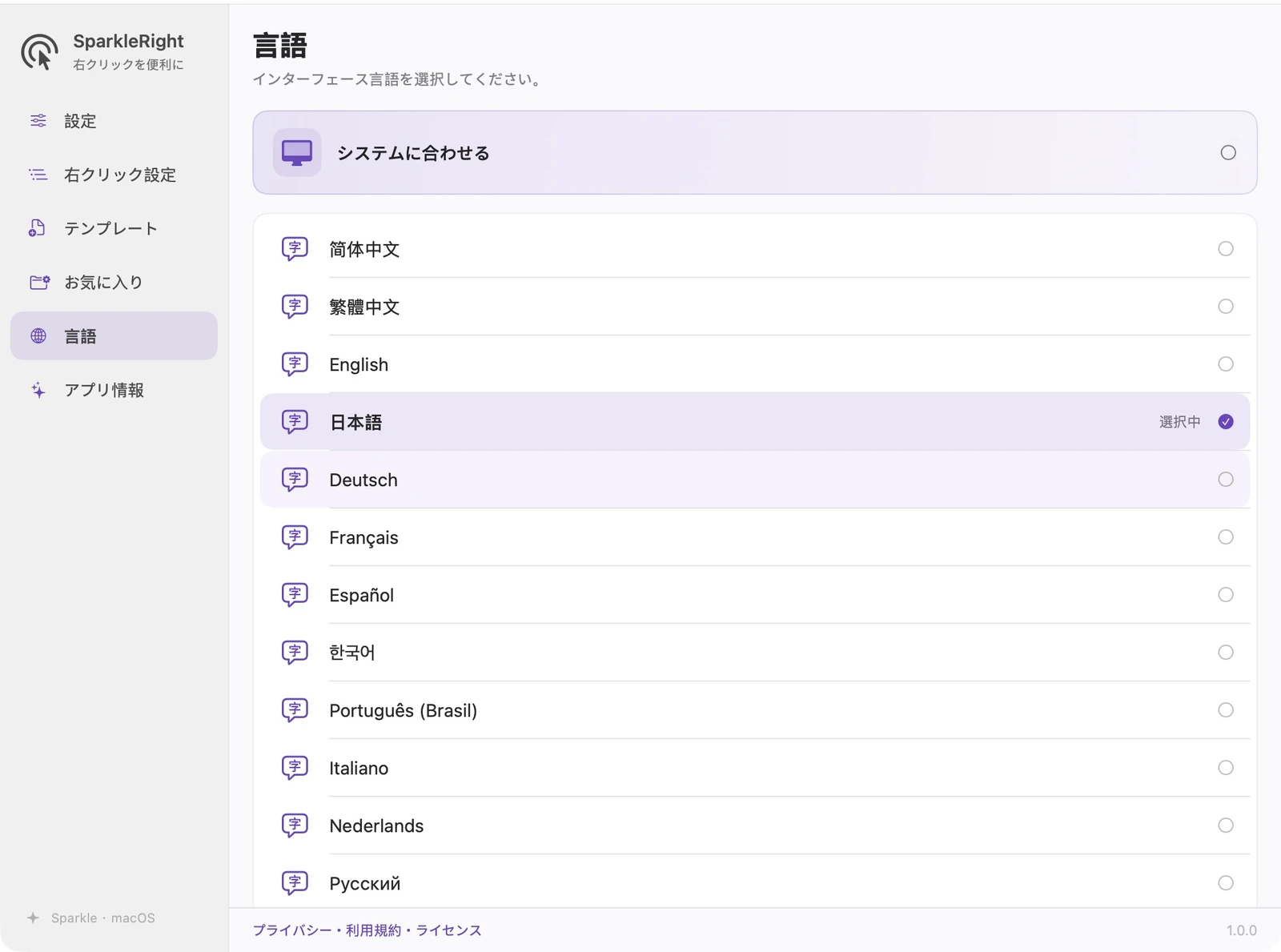1281x952 pixels.
Task: Click the sliders icon beside 設定
Action: [x=38, y=121]
